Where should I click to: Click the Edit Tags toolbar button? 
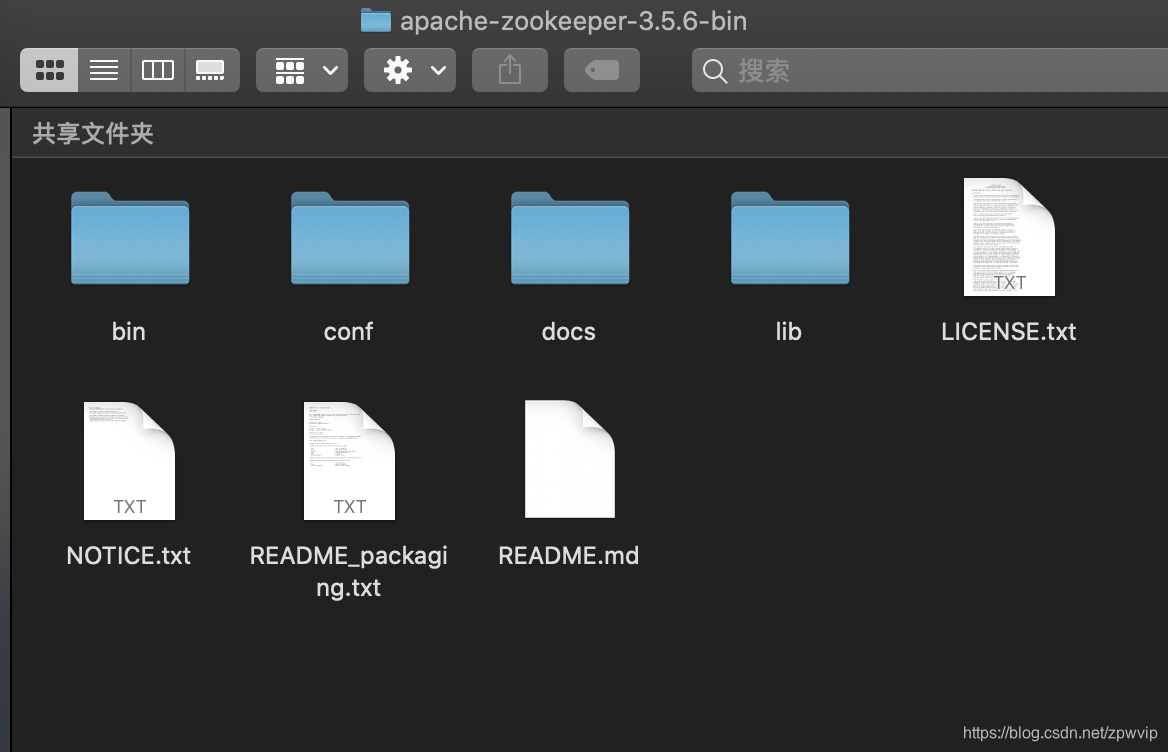coord(602,70)
